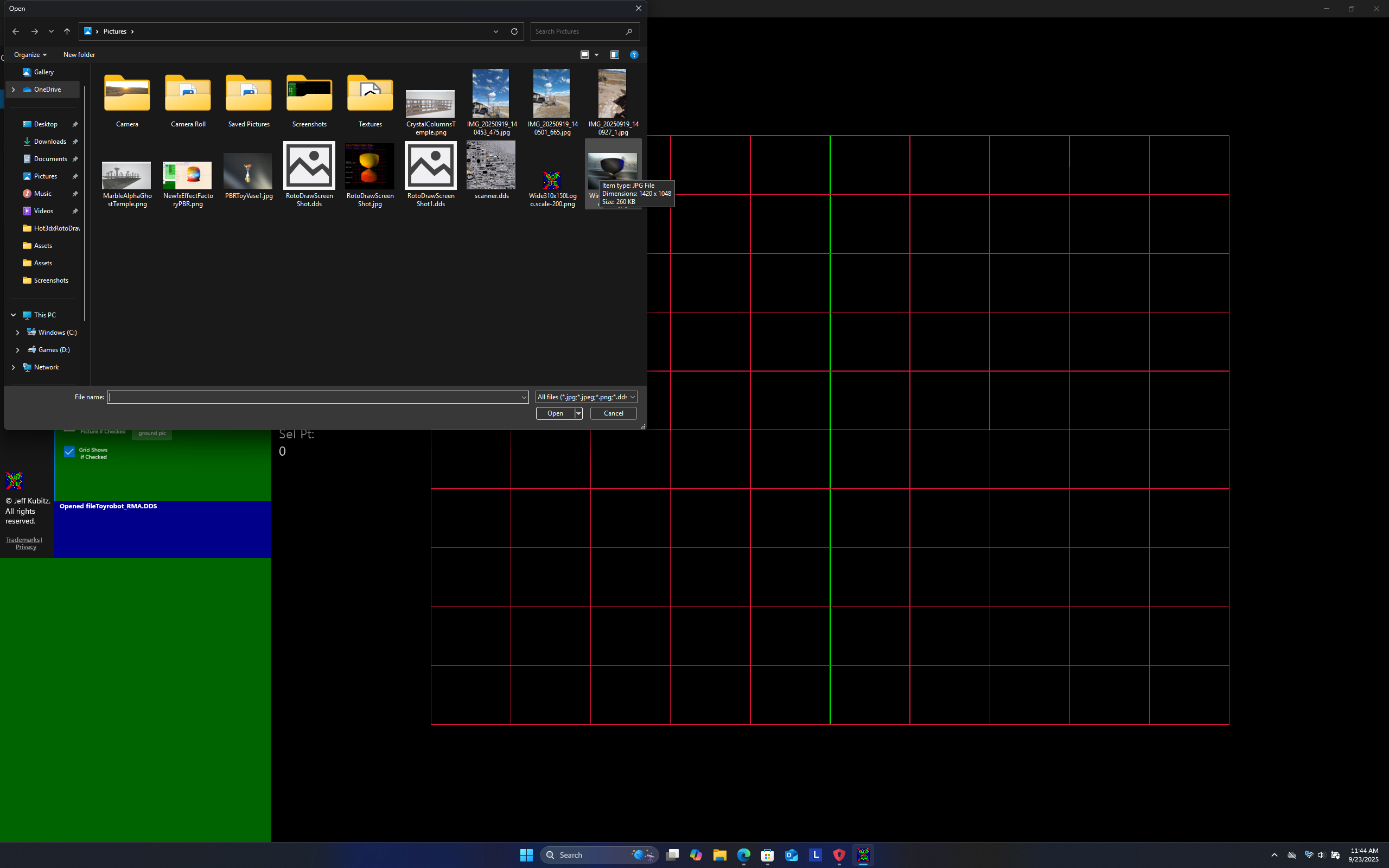Click the Up one level arrow

[x=67, y=31]
